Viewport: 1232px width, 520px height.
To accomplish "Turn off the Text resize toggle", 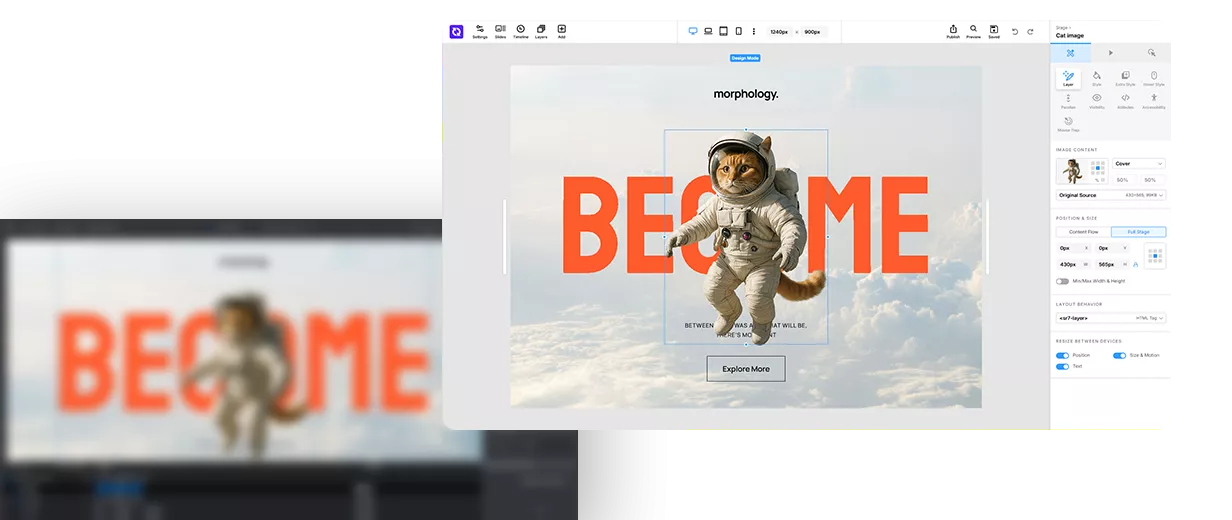I will (1062, 366).
